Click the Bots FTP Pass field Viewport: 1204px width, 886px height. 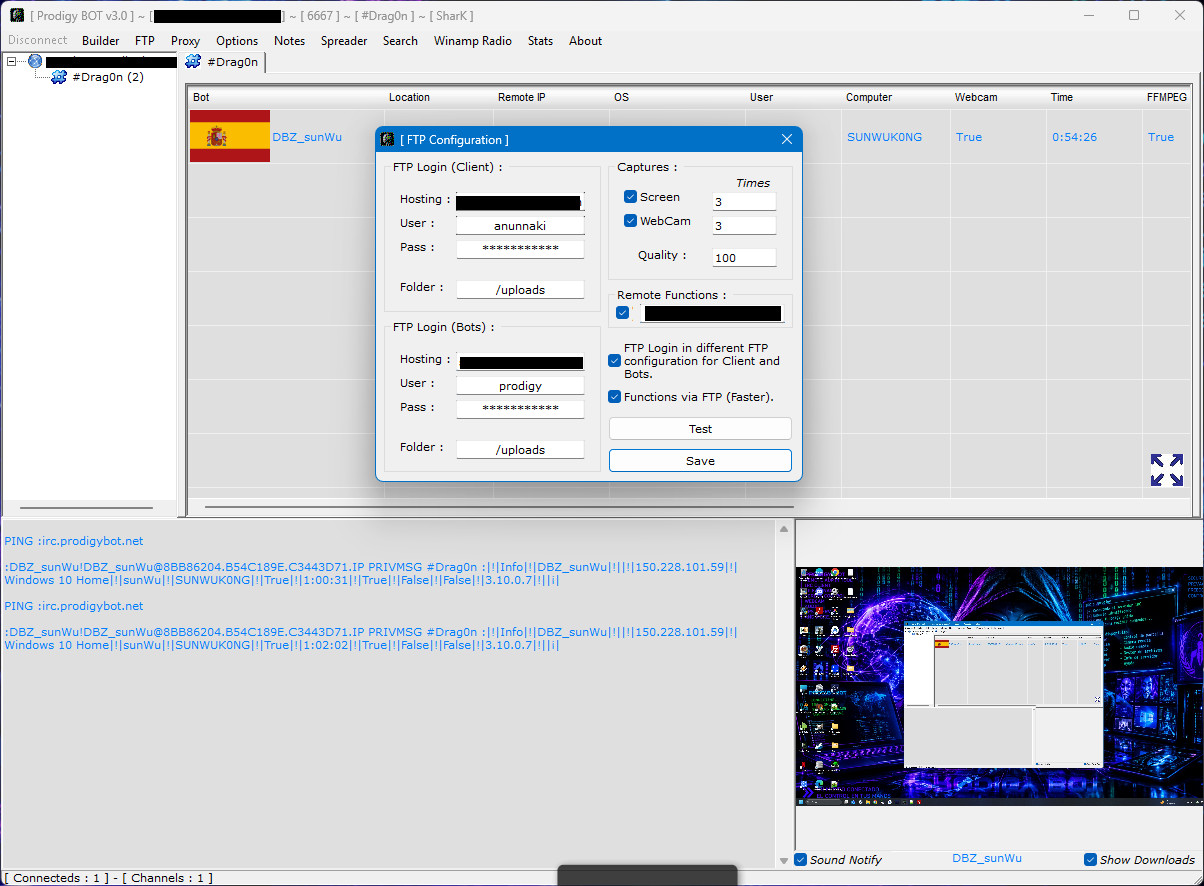coord(520,409)
